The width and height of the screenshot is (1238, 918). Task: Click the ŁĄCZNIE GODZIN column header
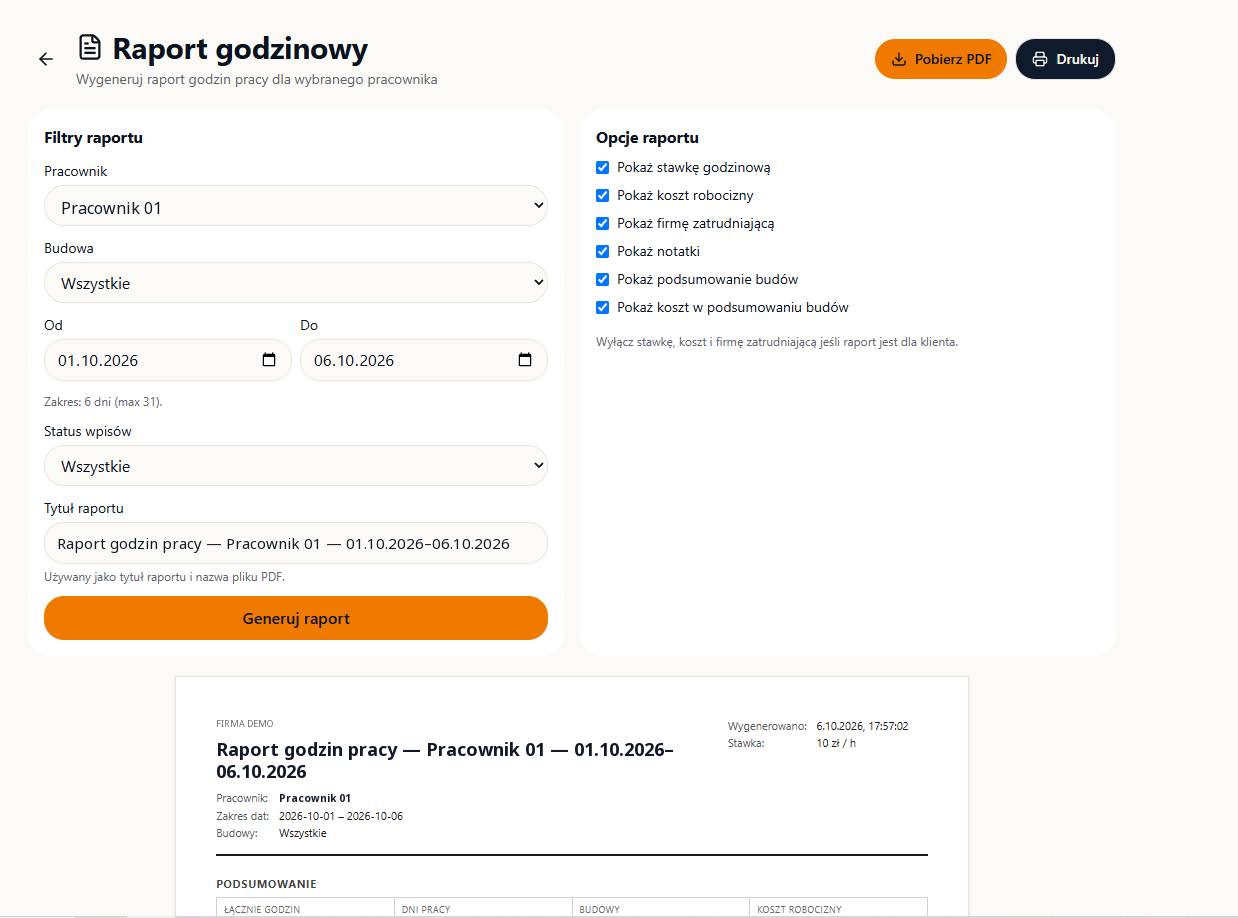262,910
